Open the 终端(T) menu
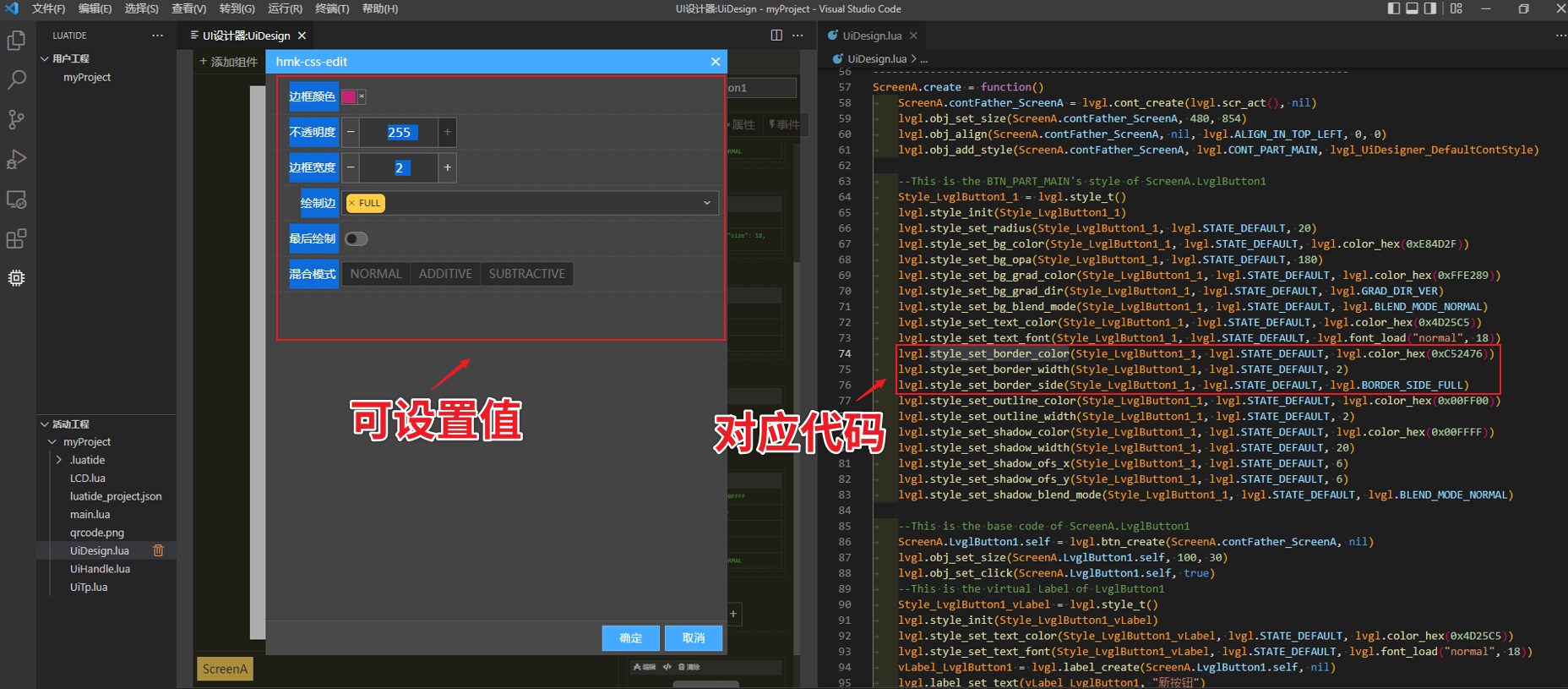1568x689 pixels. pos(331,8)
